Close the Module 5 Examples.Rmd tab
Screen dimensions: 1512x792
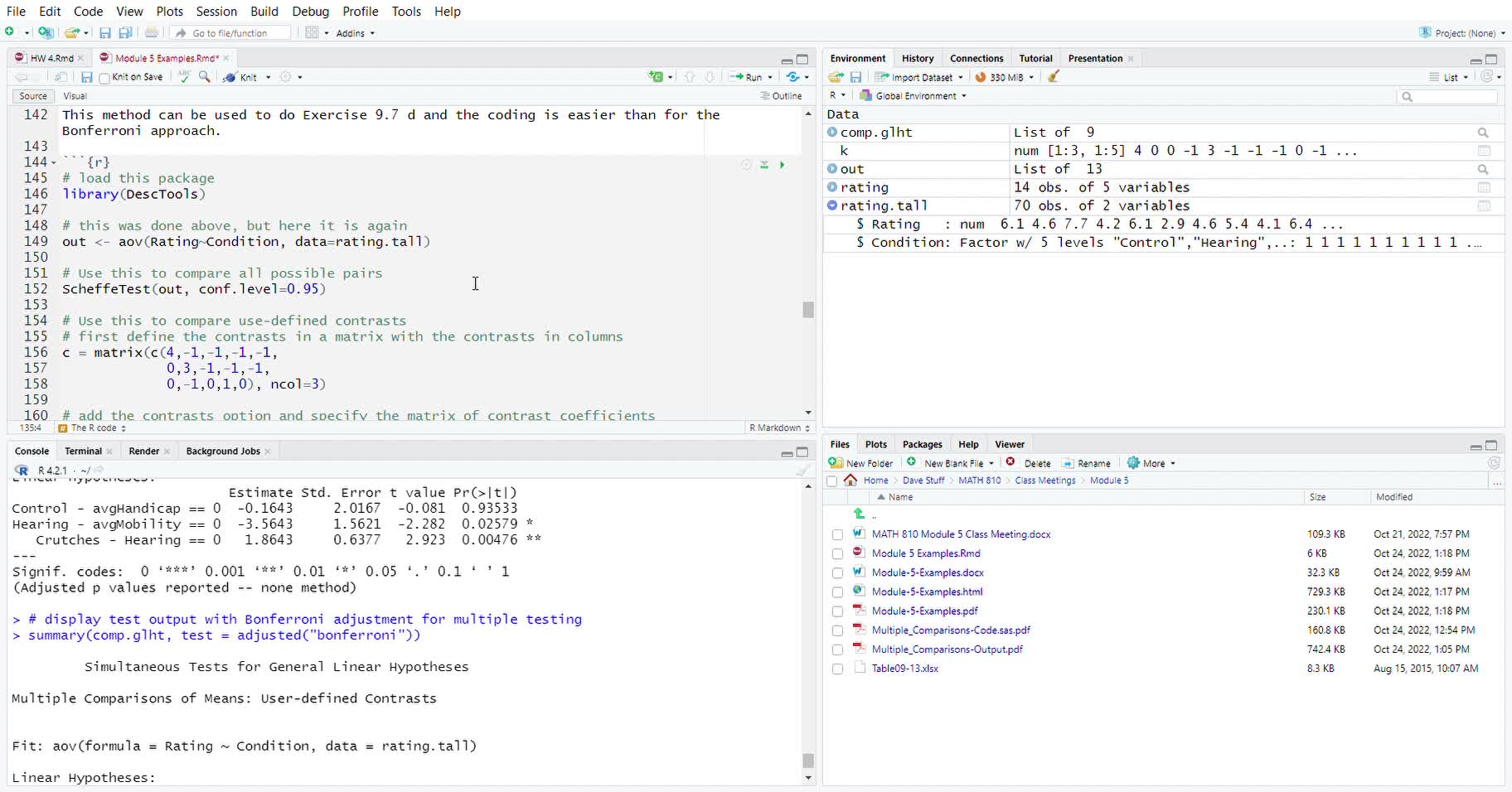pos(225,58)
